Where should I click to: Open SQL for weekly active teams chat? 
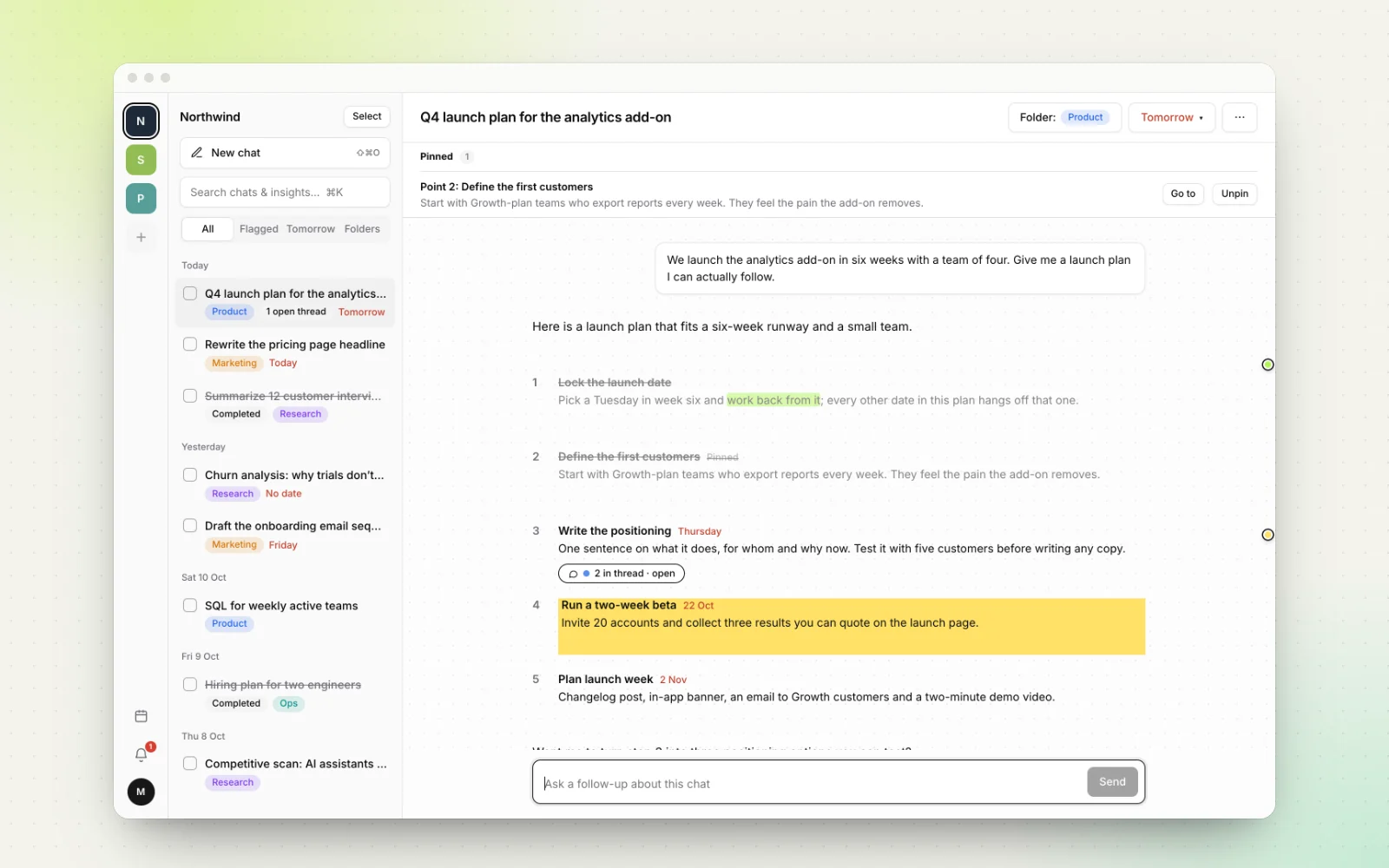click(x=281, y=606)
